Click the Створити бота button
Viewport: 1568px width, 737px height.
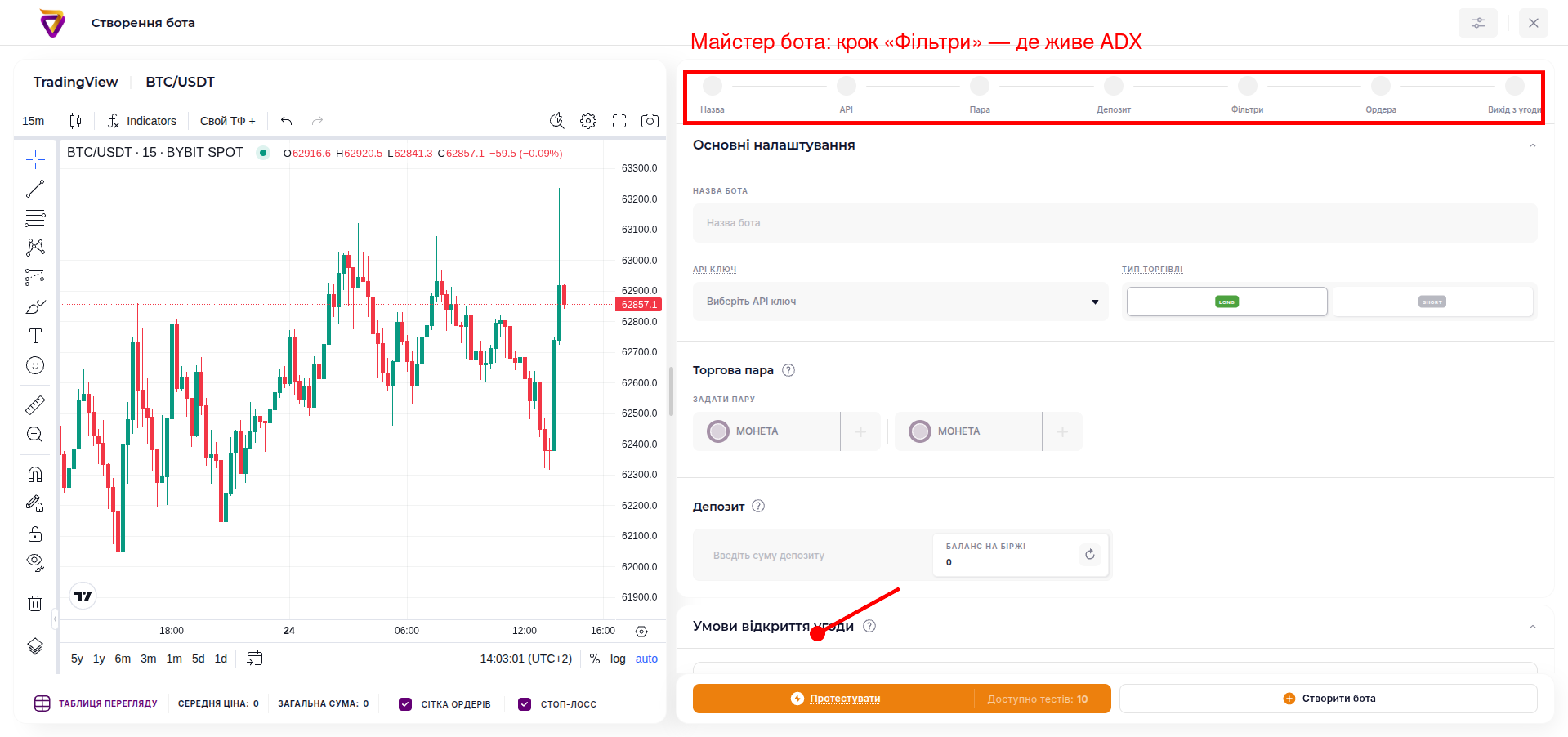(1329, 699)
